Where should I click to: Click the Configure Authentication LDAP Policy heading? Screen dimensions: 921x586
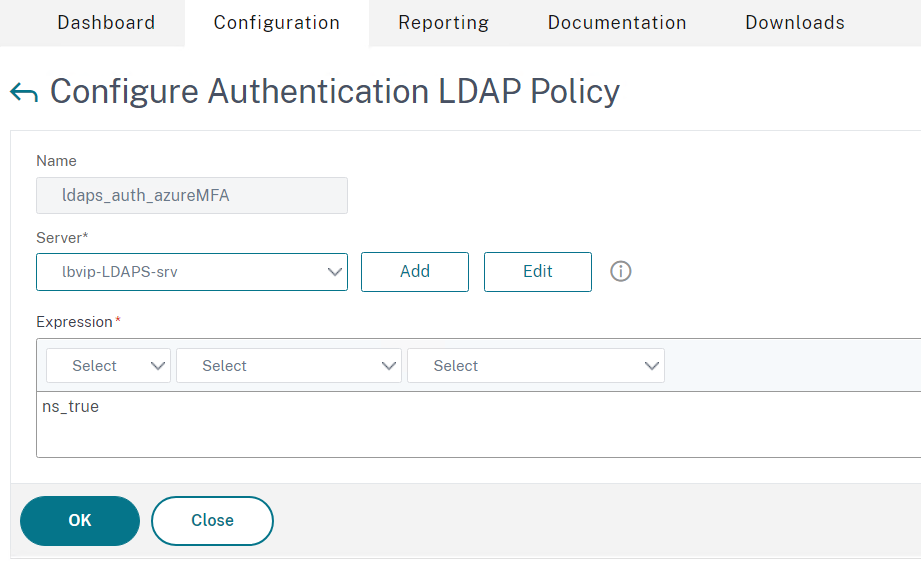pos(335,92)
